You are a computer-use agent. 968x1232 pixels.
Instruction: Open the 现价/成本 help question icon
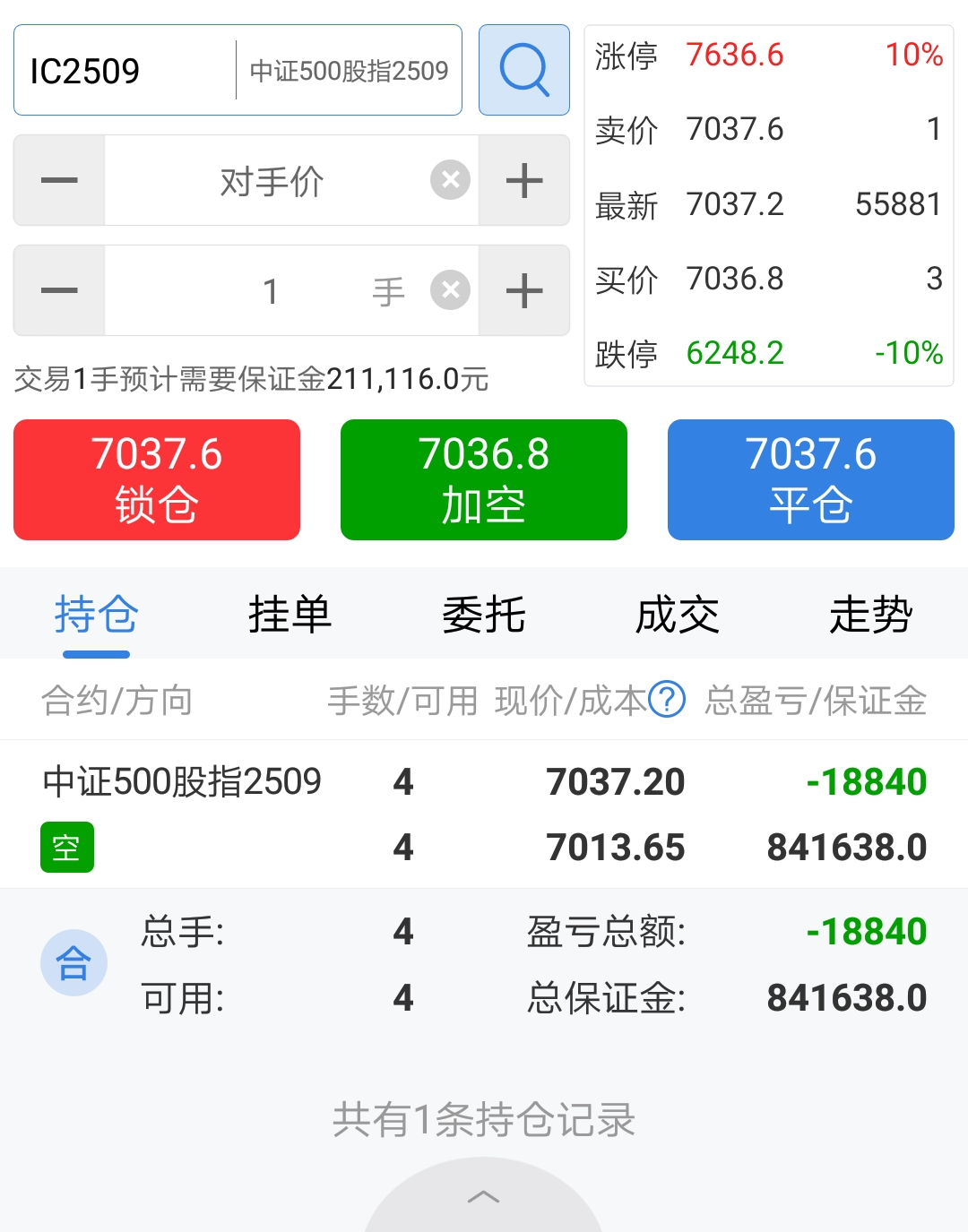point(667,700)
